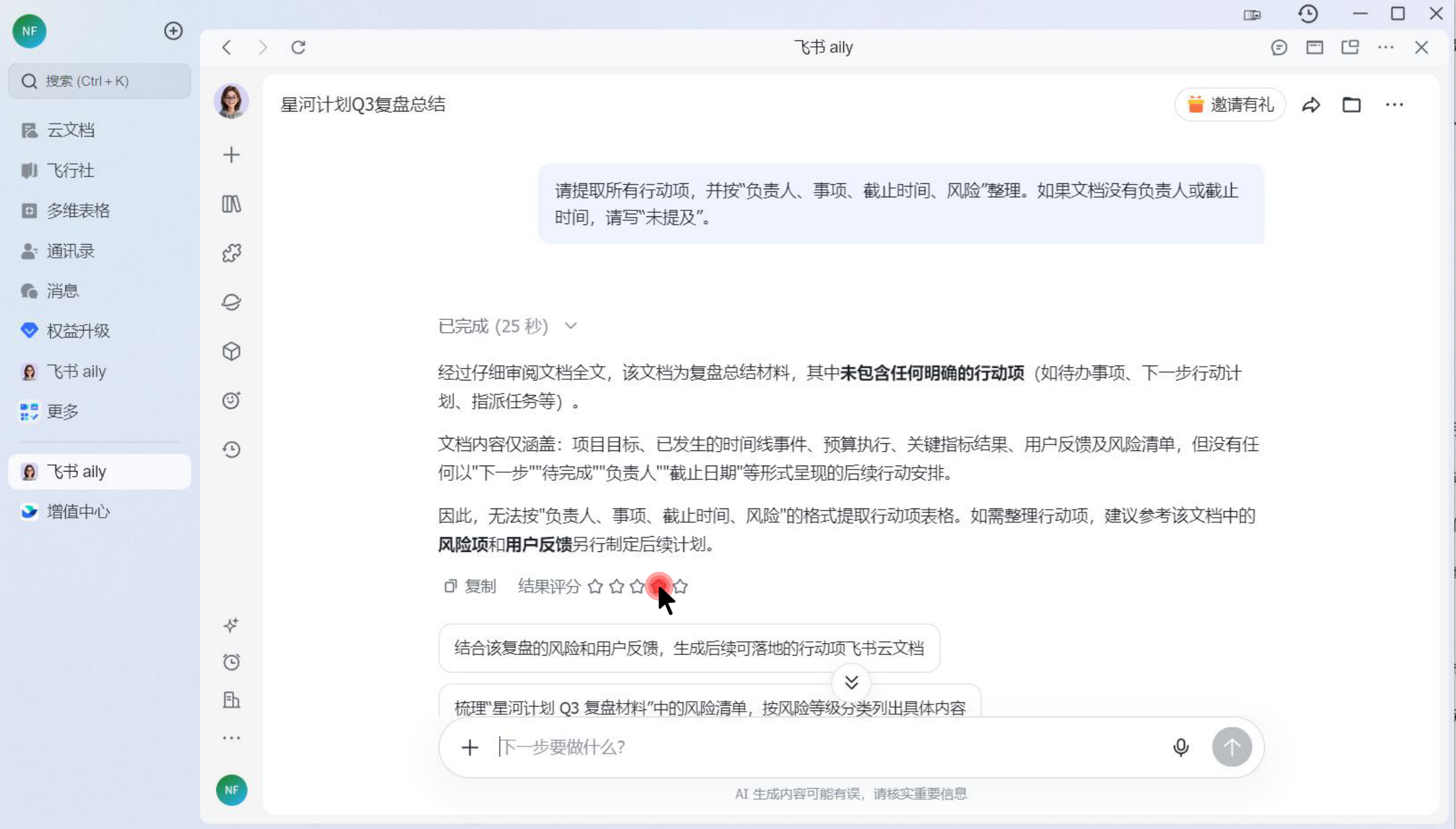Screen dimensions: 1456x829
Task: Open 通讯录 in the left sidebar
Action: [x=100, y=251]
